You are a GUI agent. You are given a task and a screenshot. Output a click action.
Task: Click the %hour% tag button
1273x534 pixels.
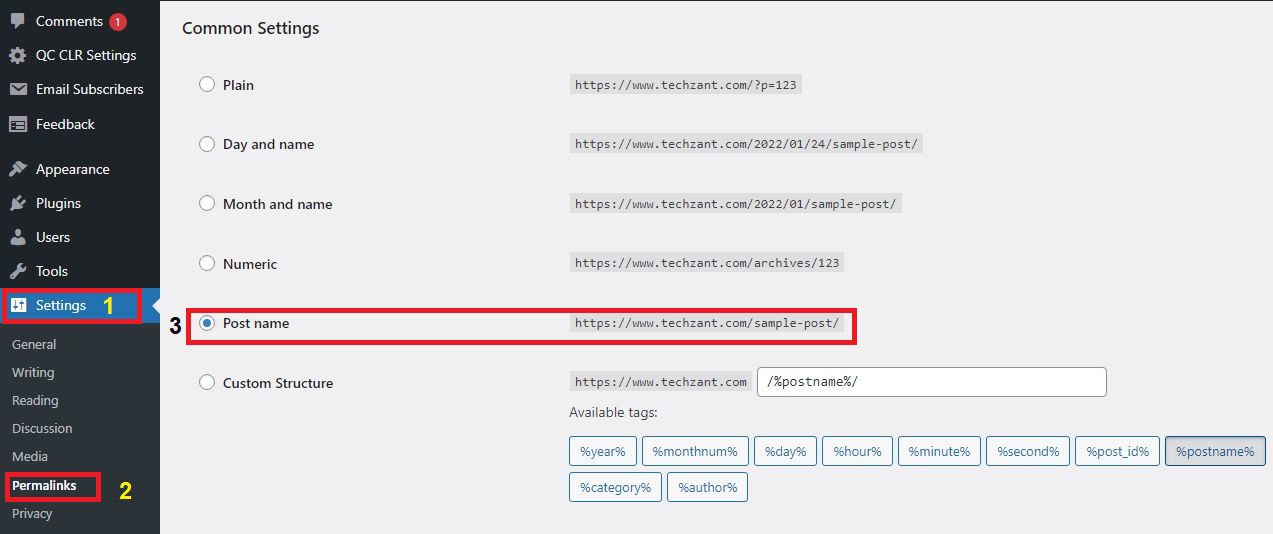click(858, 451)
